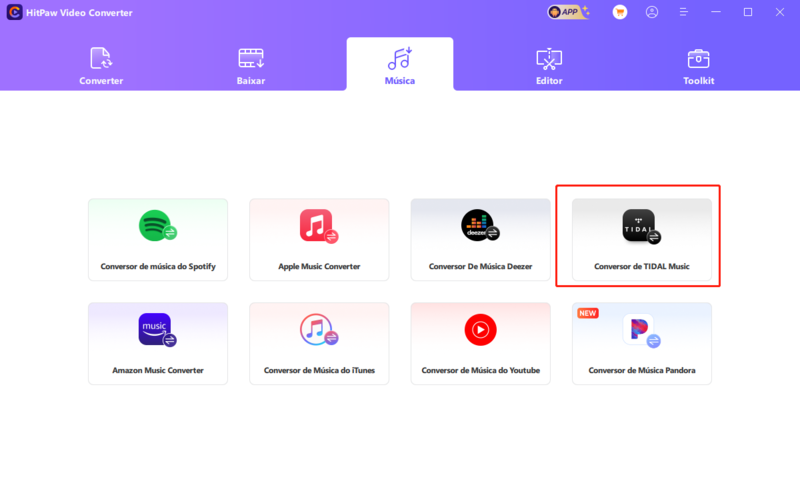Open the shopping cart store icon
Image resolution: width=800 pixels, height=493 pixels.
620,12
